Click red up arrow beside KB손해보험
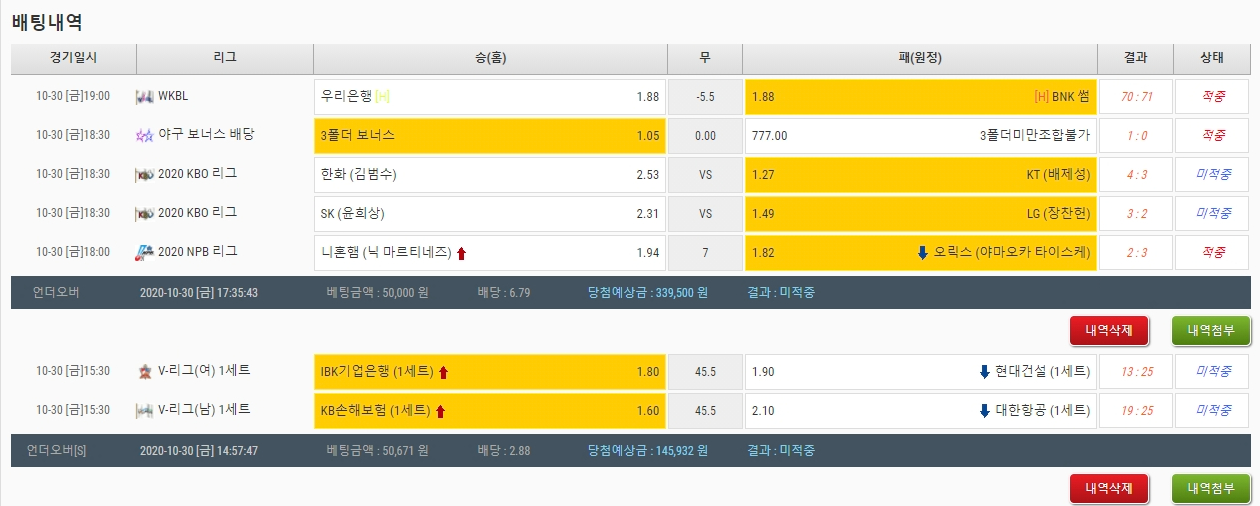 pyautogui.click(x=441, y=411)
